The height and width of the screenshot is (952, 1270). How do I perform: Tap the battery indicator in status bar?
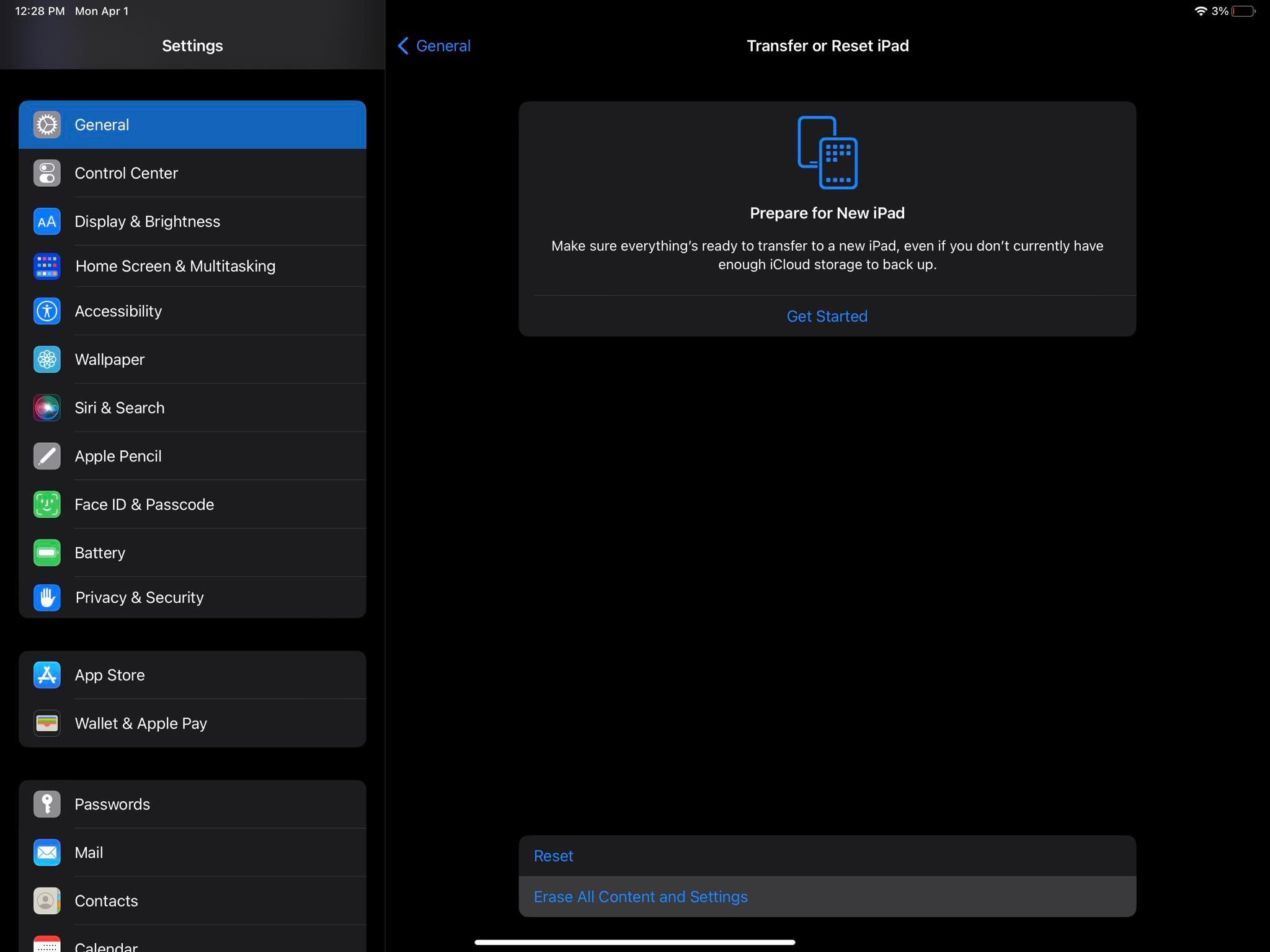point(1243,11)
